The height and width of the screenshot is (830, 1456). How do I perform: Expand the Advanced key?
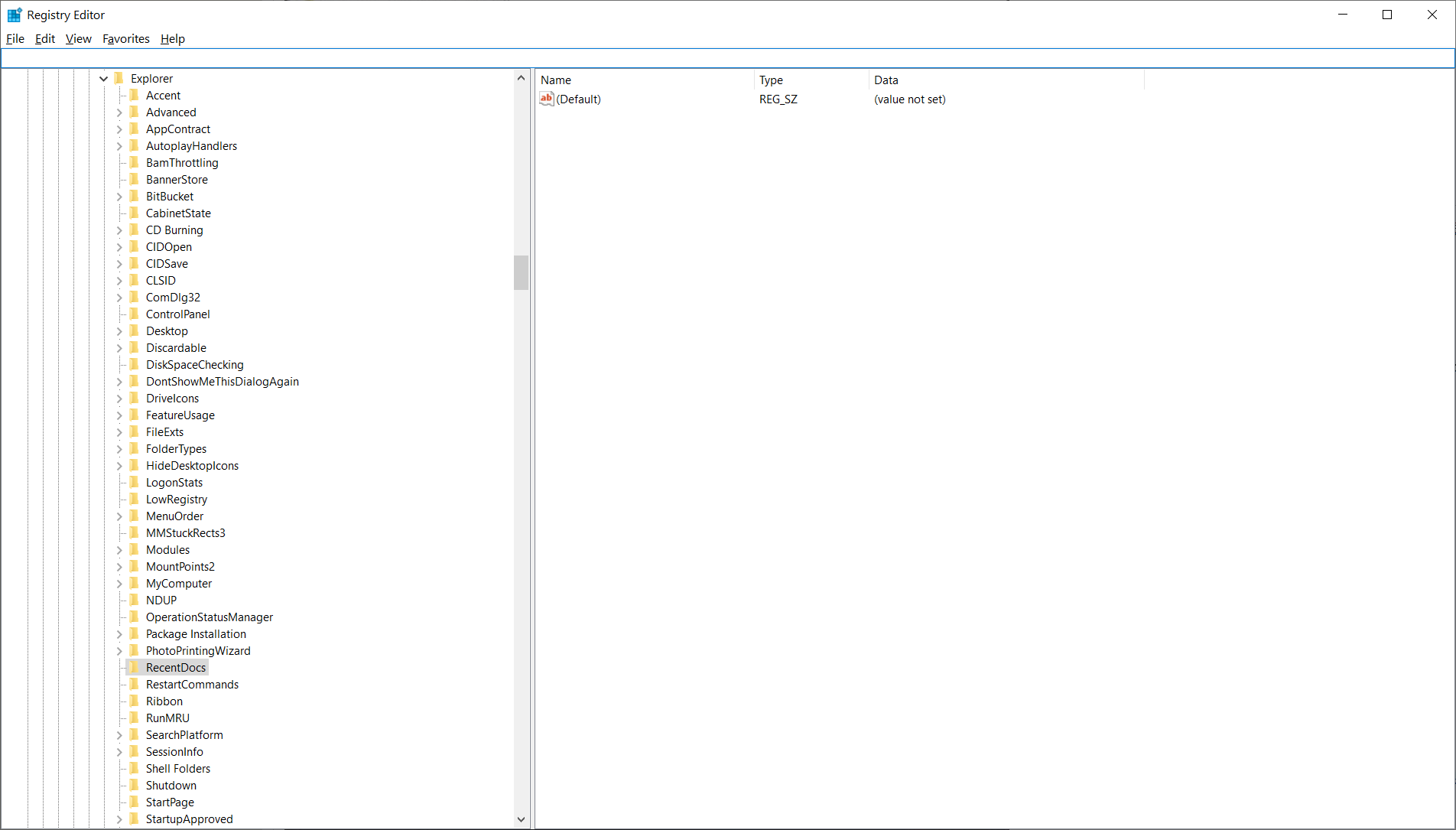tap(119, 112)
